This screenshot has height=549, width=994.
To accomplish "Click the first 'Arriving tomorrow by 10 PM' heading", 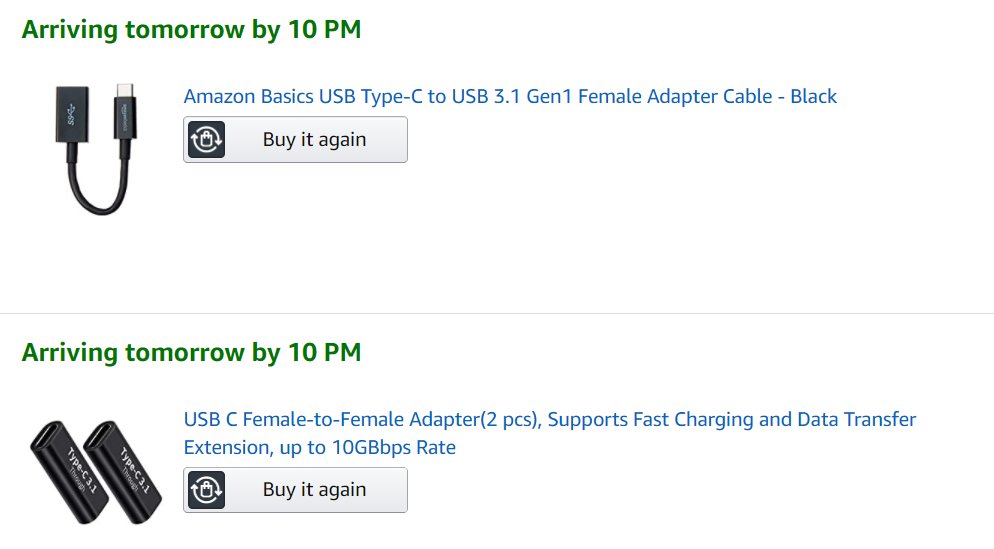I will click(x=191, y=30).
